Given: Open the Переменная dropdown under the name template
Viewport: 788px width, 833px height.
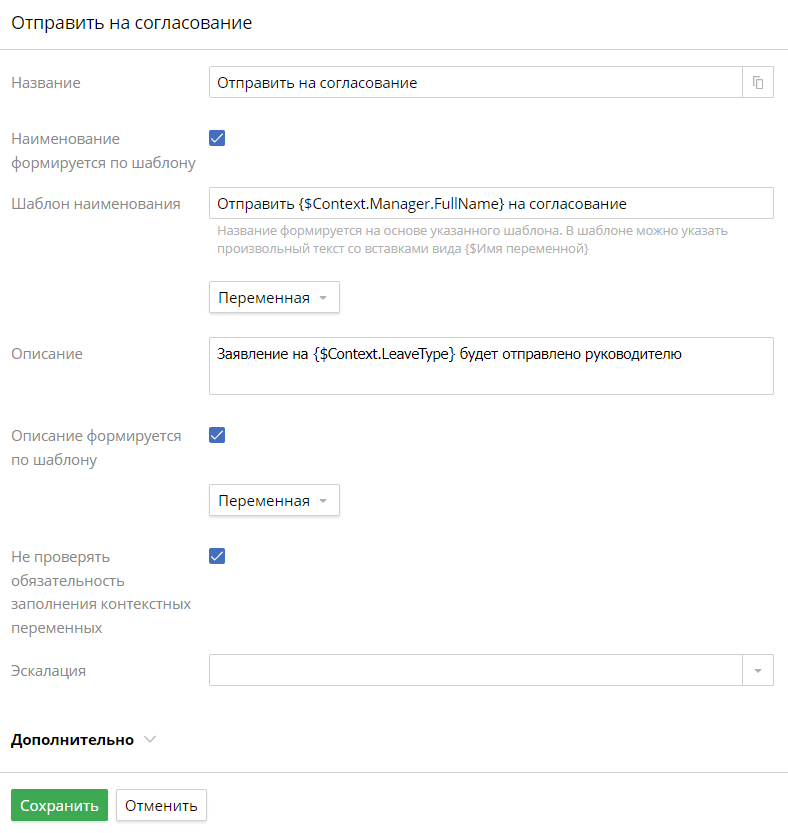Looking at the screenshot, I should [x=274, y=298].
